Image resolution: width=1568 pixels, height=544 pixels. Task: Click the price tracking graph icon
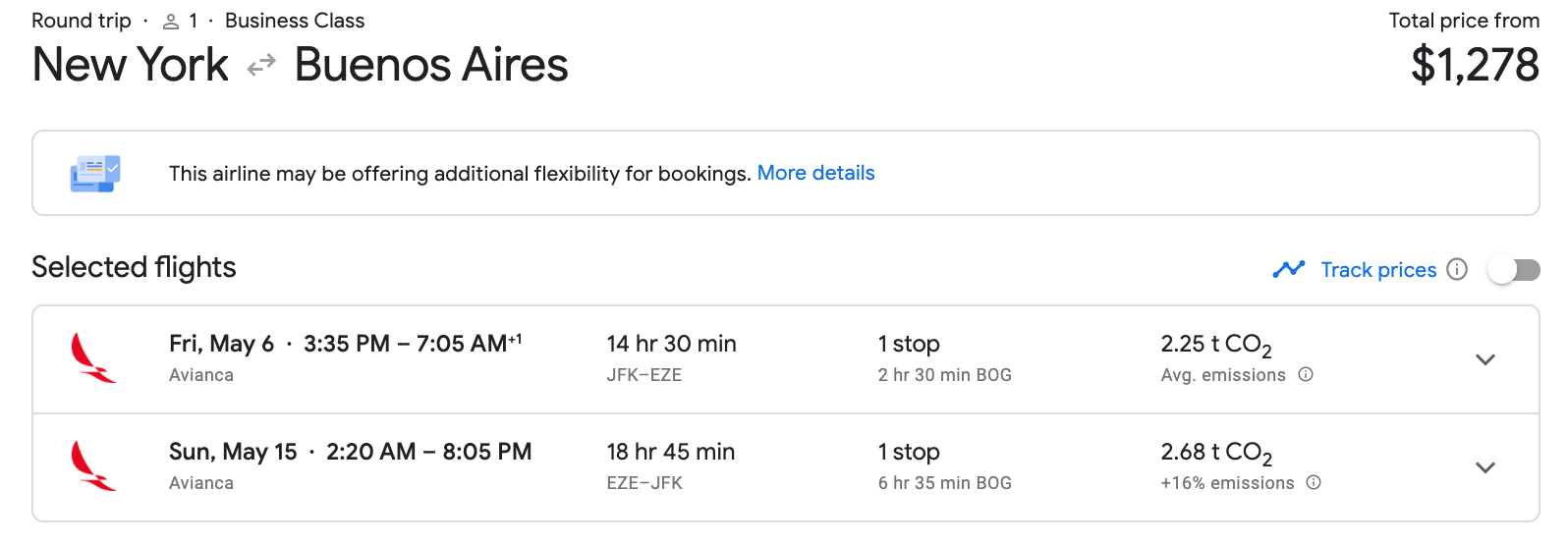(x=1289, y=269)
